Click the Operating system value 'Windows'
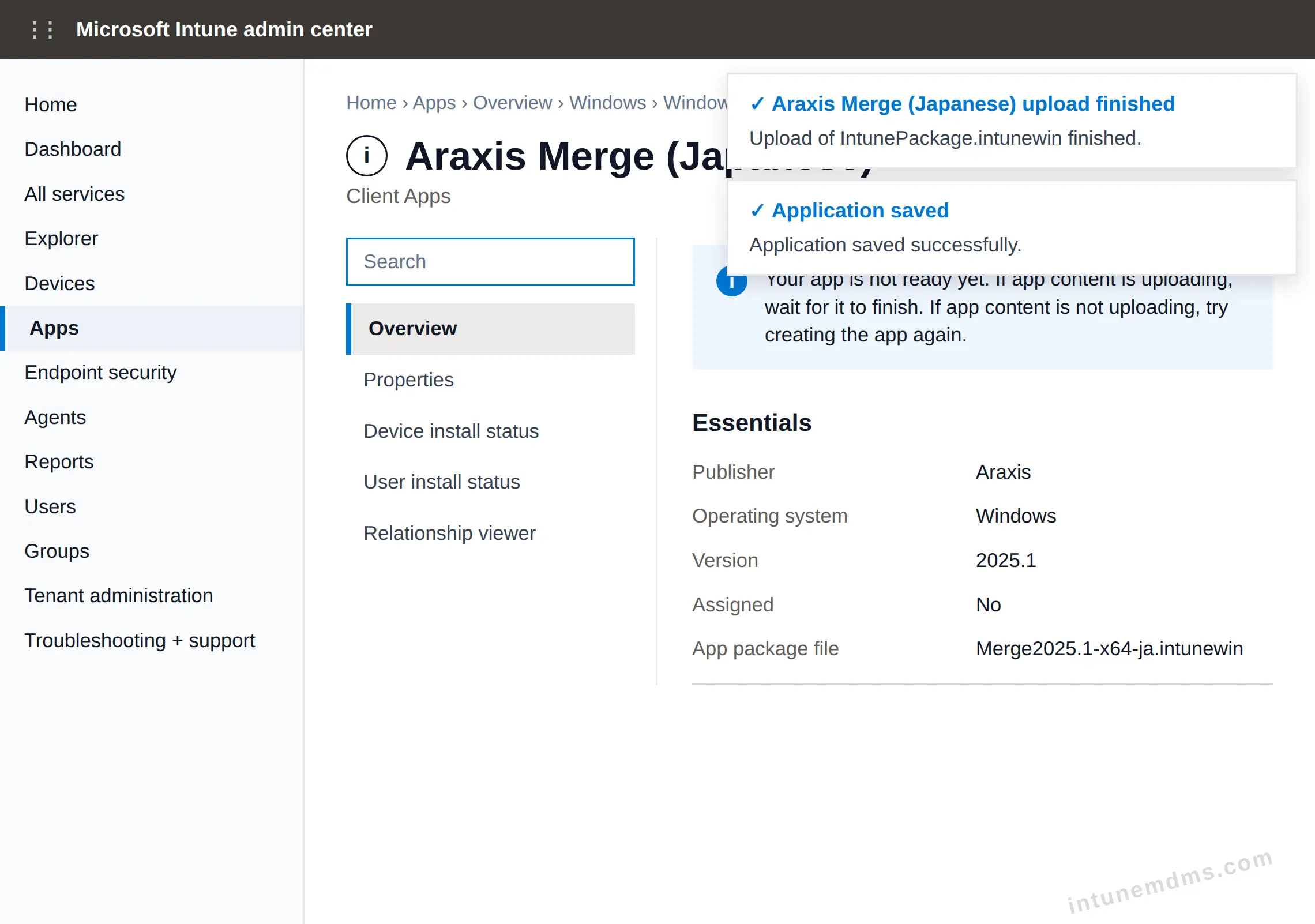The image size is (1315, 924). (x=1016, y=516)
